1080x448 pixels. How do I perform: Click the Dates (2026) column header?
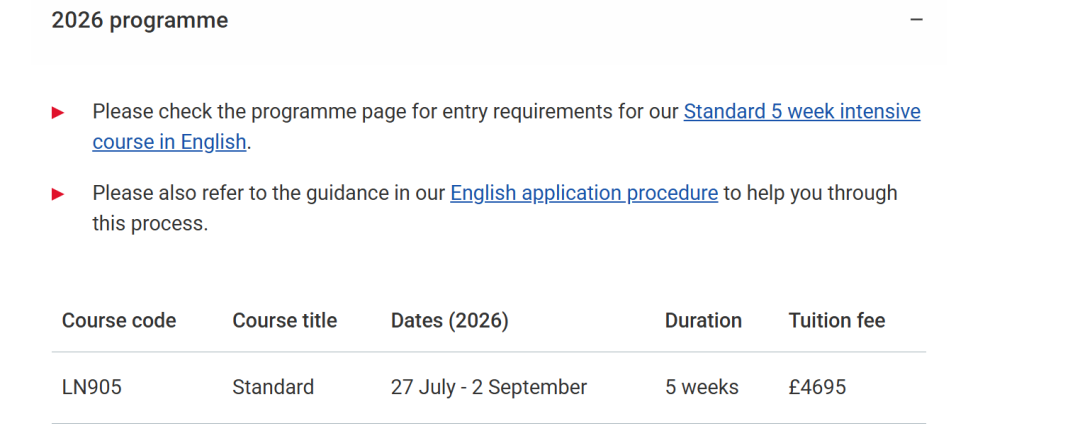(449, 321)
